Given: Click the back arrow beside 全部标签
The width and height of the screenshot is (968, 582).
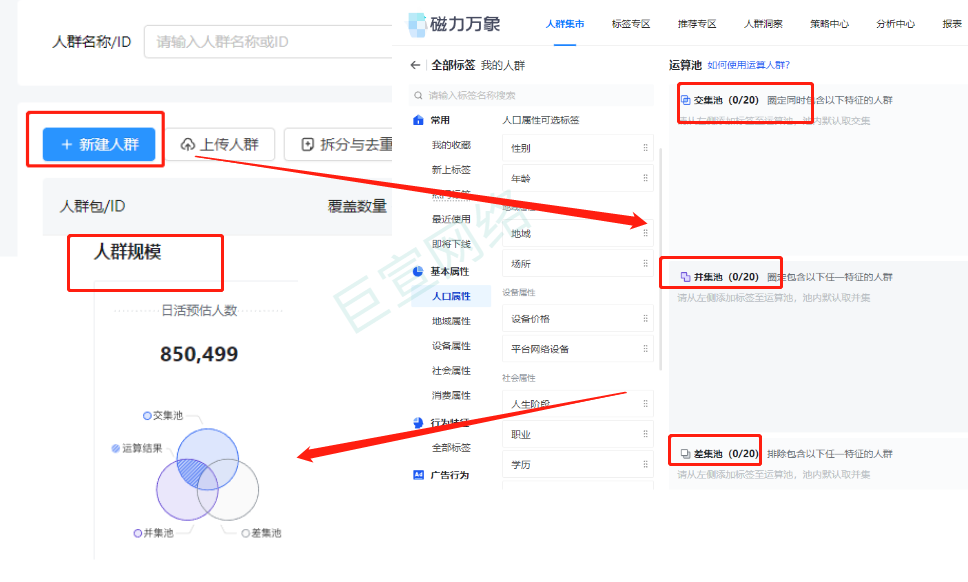Looking at the screenshot, I should tap(414, 63).
